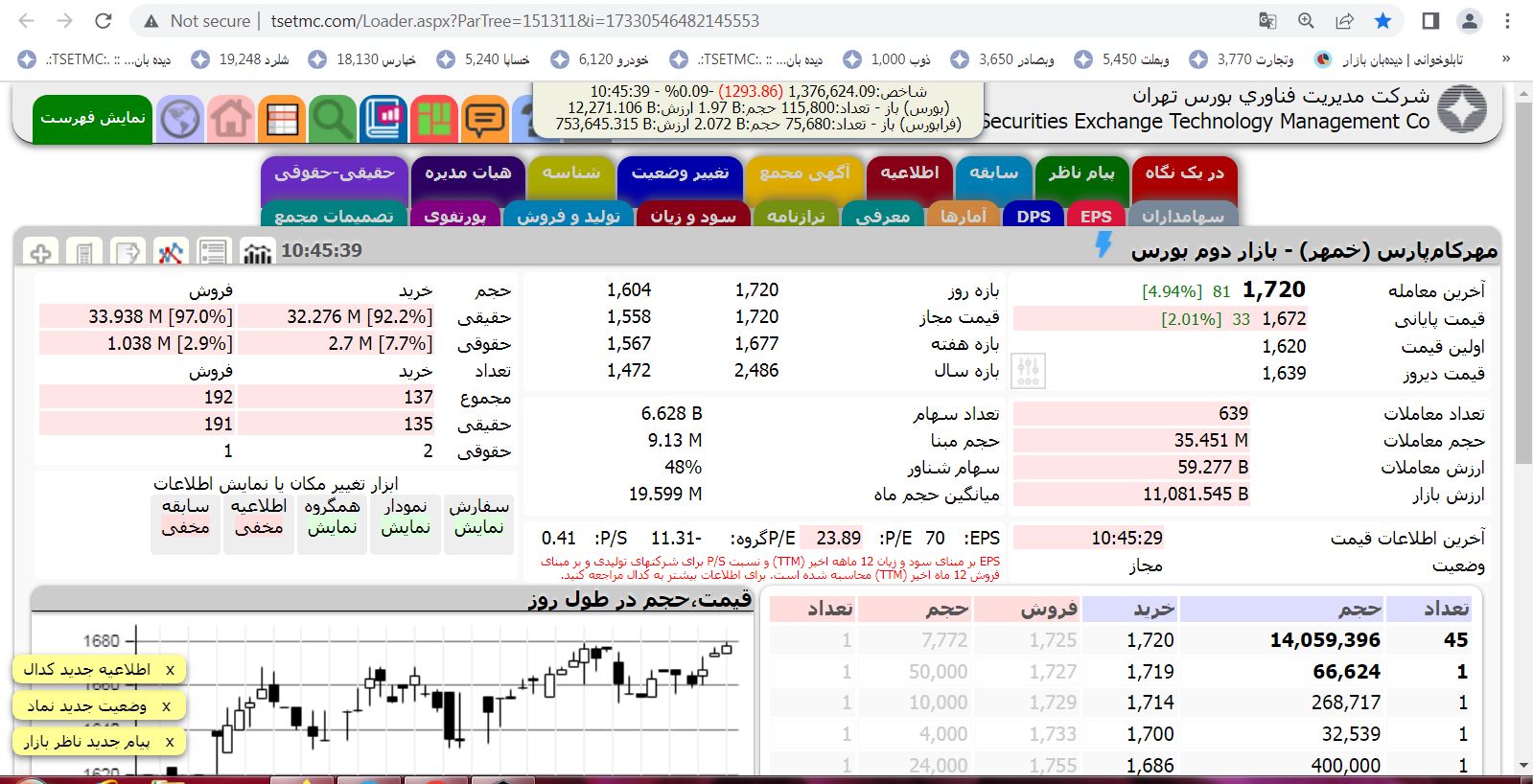Open the Chrome profile avatar
Viewport: 1533px width, 784px height.
point(1469,21)
